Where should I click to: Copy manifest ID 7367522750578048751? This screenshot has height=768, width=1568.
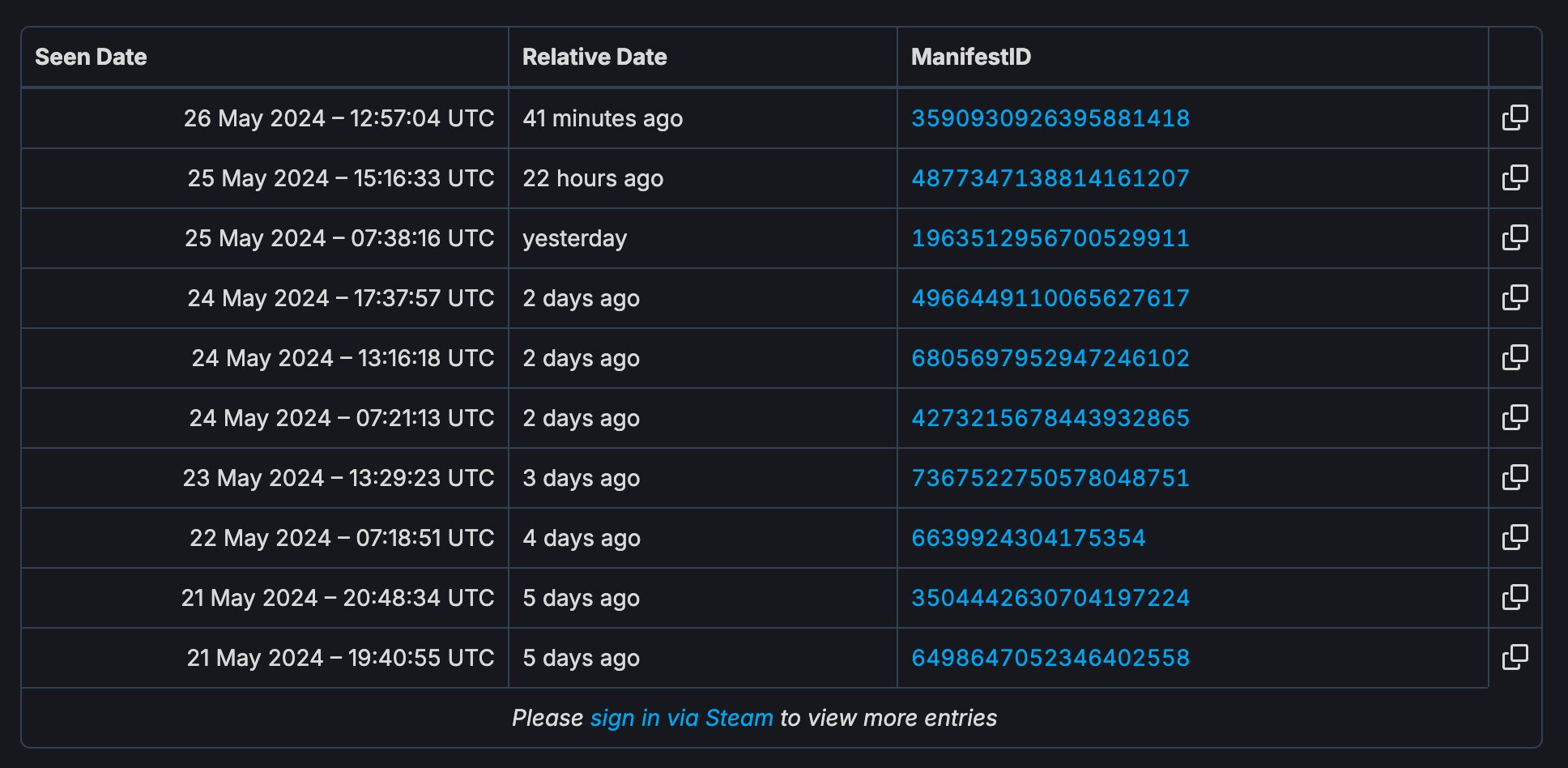[1515, 477]
